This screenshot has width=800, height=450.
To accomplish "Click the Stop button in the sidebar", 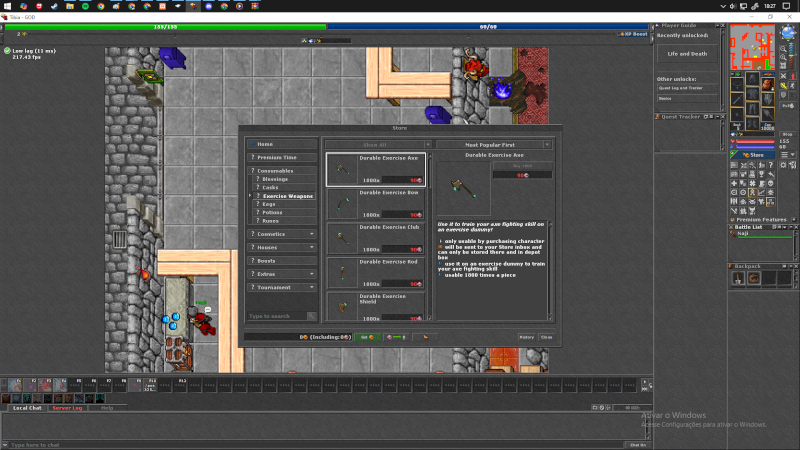I will [788, 134].
